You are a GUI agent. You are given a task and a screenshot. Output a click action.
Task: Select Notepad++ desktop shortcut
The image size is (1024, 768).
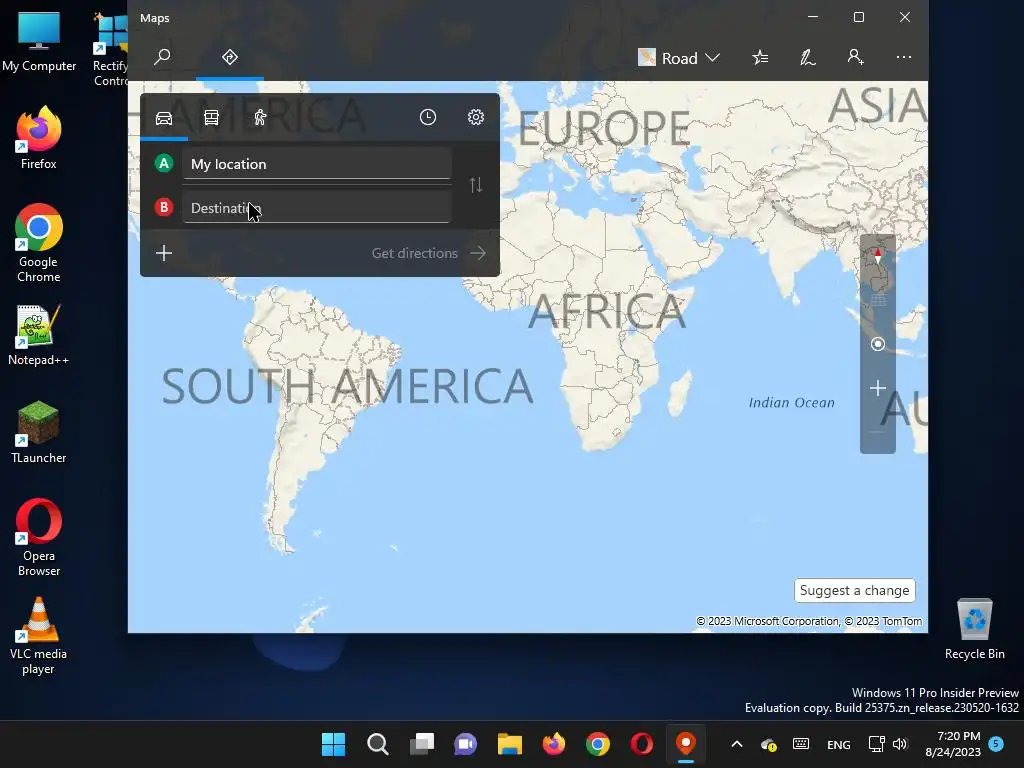[x=39, y=334]
